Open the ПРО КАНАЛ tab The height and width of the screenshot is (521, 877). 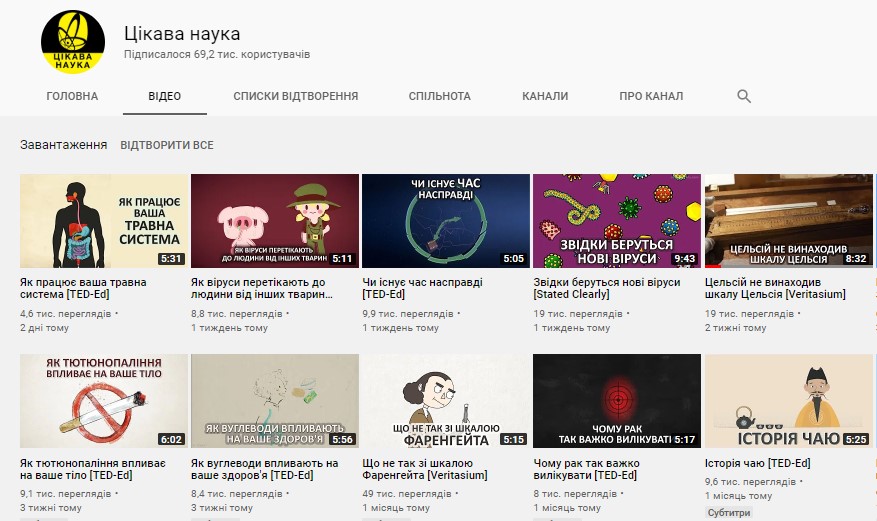[x=650, y=96]
